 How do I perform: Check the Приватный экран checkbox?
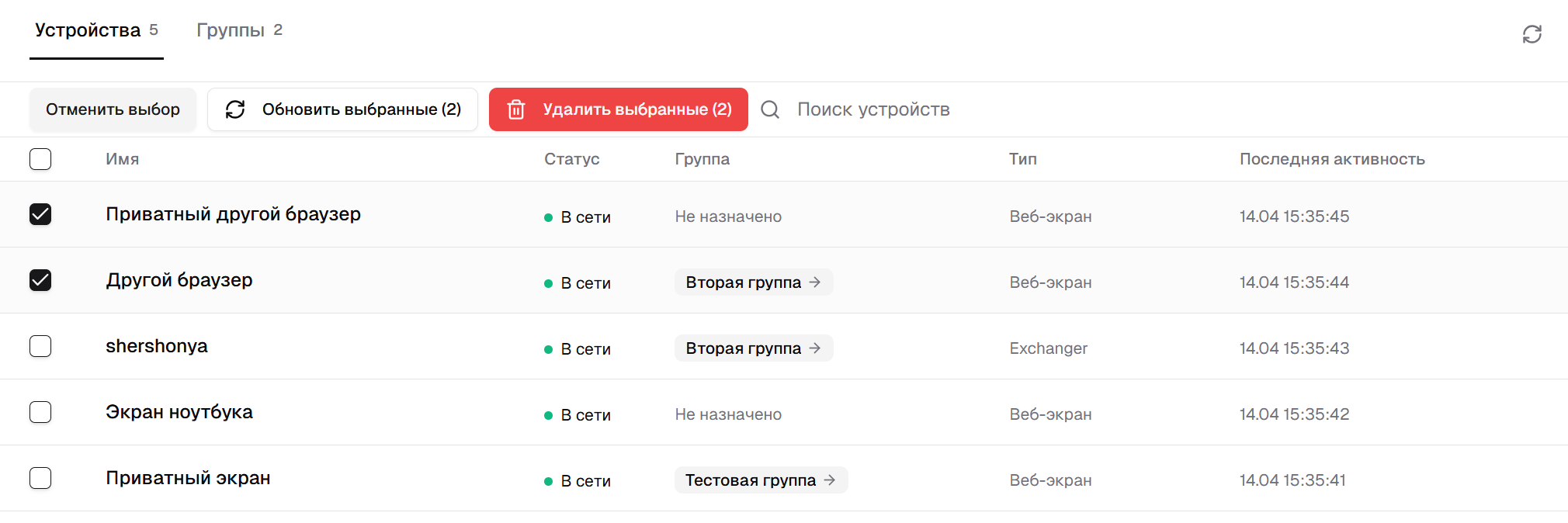click(x=40, y=478)
